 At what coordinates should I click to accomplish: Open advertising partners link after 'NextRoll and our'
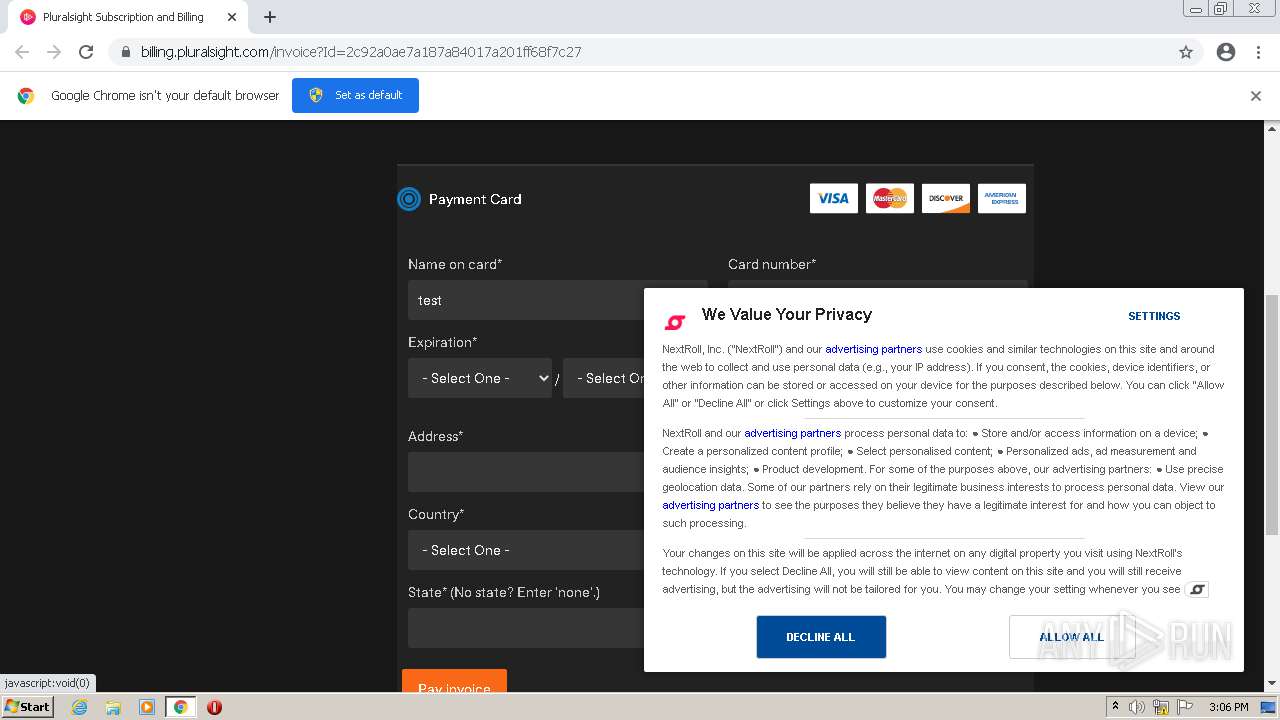click(x=792, y=433)
